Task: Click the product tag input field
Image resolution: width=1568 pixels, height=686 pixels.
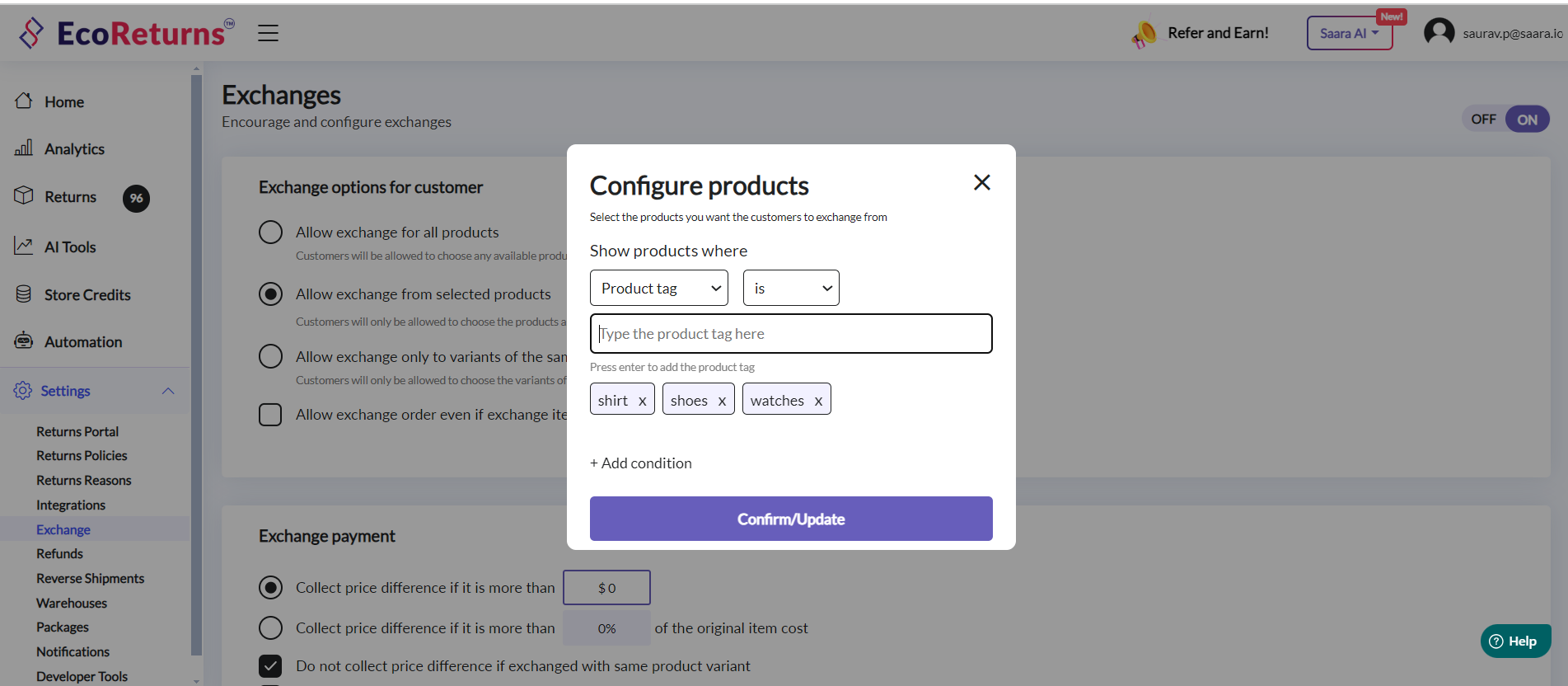Action: coord(791,334)
